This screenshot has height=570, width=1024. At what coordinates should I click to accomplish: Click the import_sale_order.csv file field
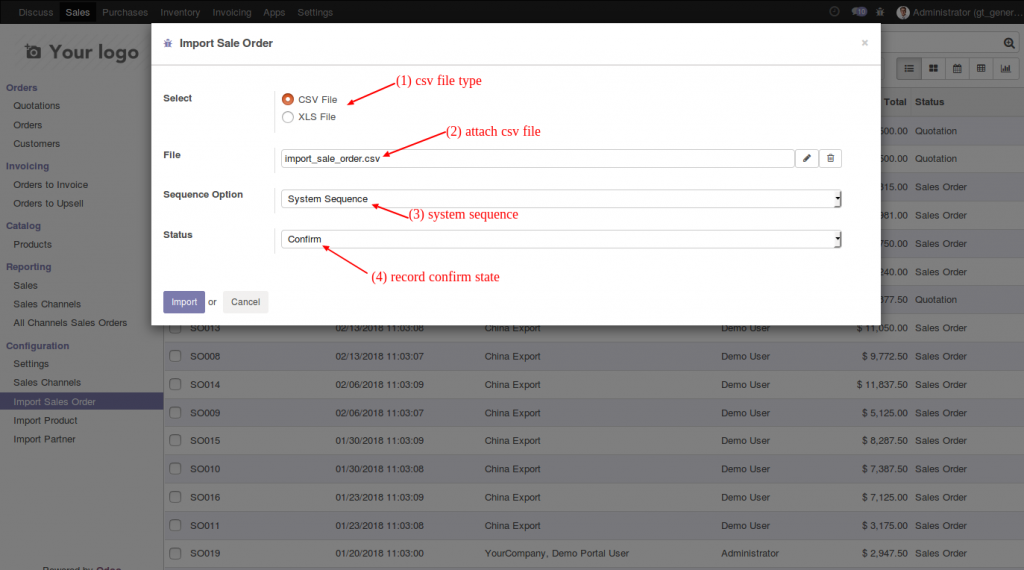(x=537, y=158)
